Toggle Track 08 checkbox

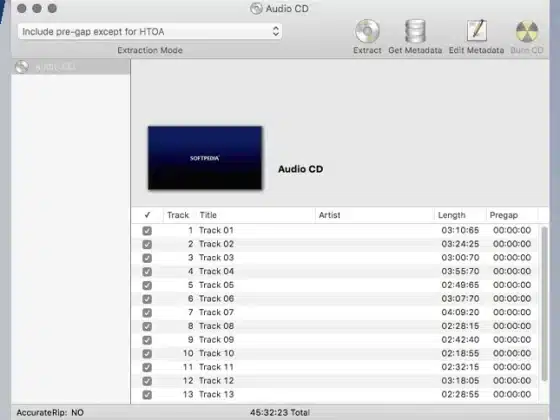click(x=147, y=326)
